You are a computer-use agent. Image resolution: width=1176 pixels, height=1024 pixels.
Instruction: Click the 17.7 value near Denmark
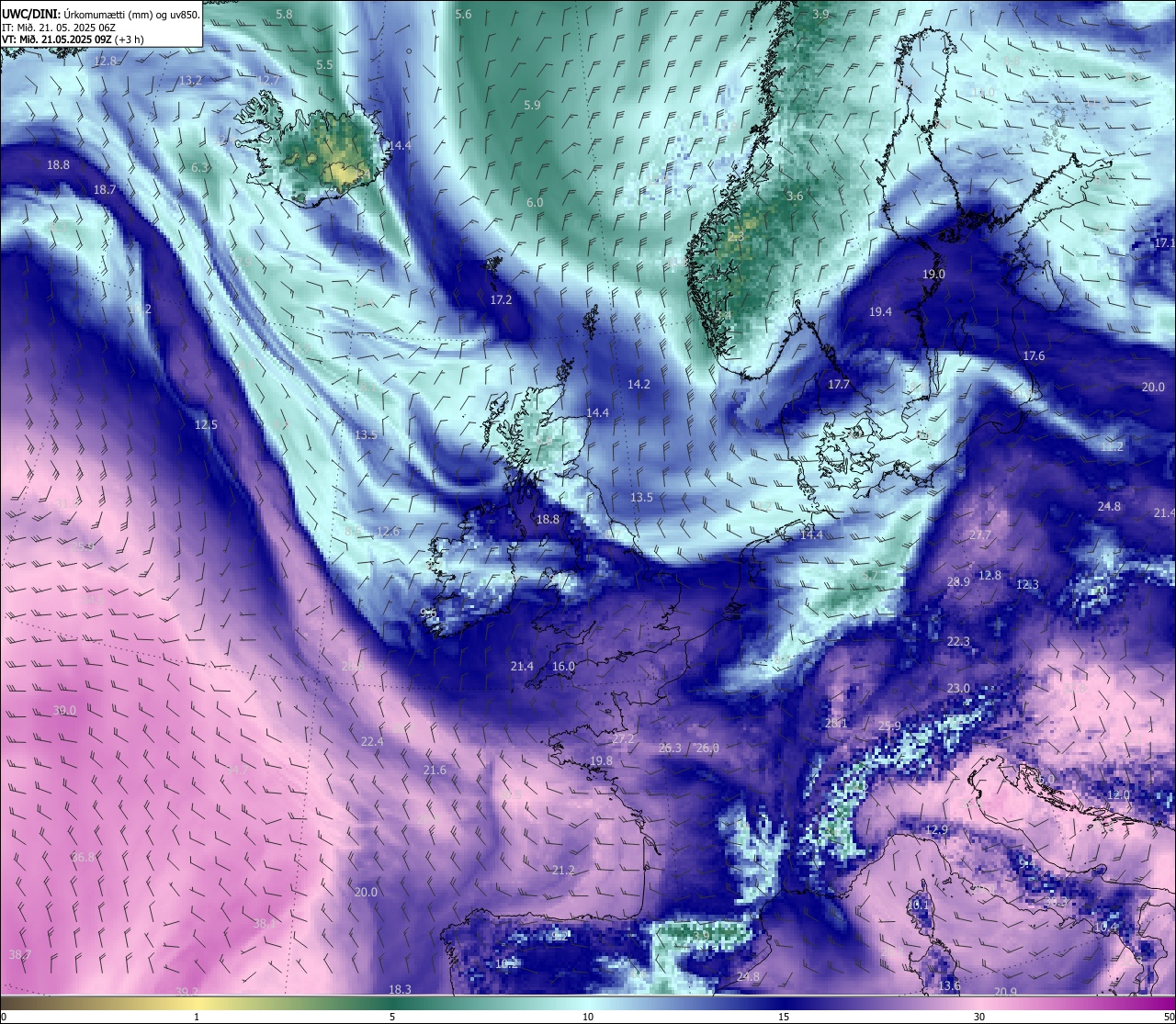(839, 385)
